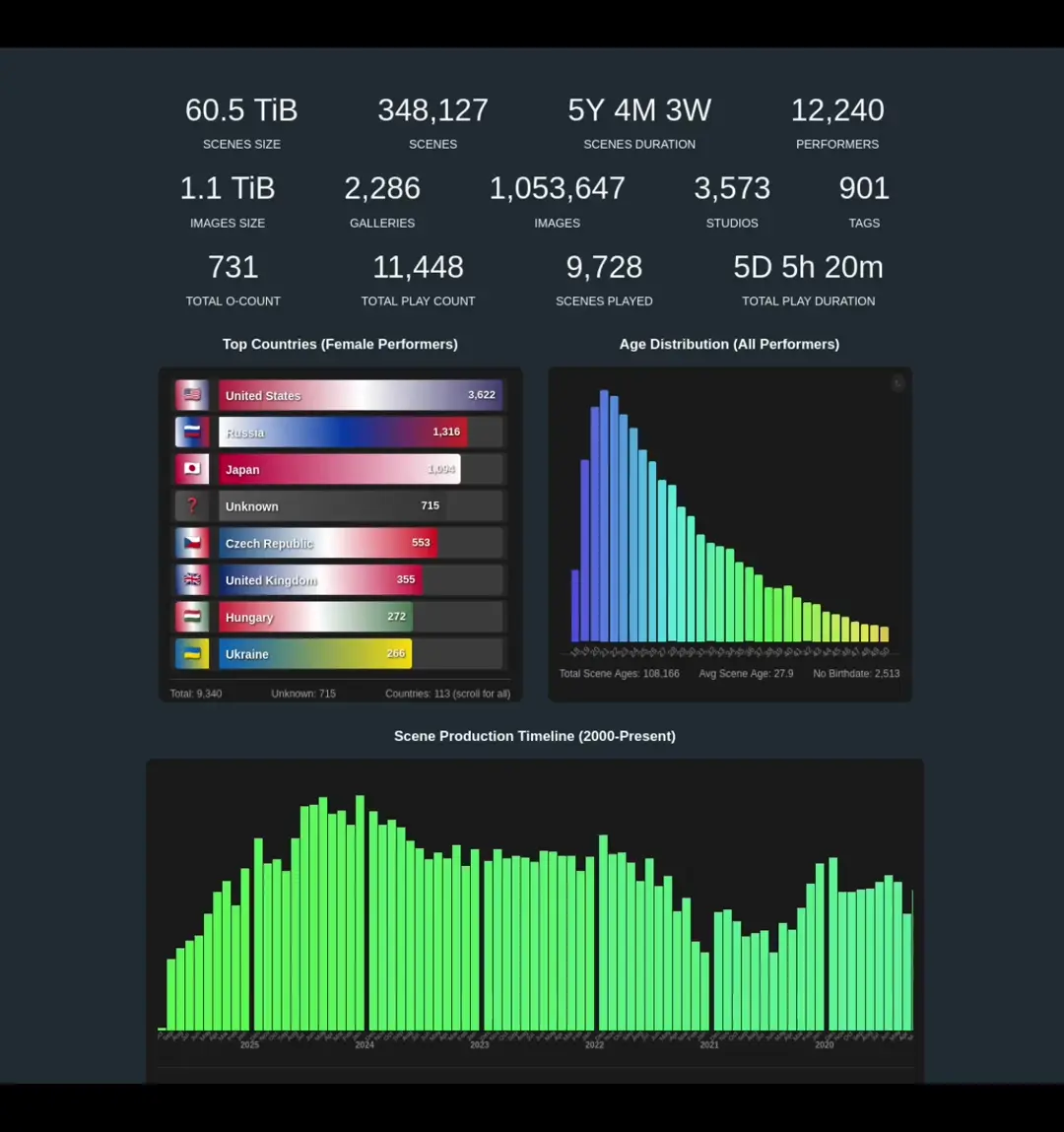This screenshot has width=1064, height=1132.
Task: Toggle the age chart corner icon
Action: (898, 383)
